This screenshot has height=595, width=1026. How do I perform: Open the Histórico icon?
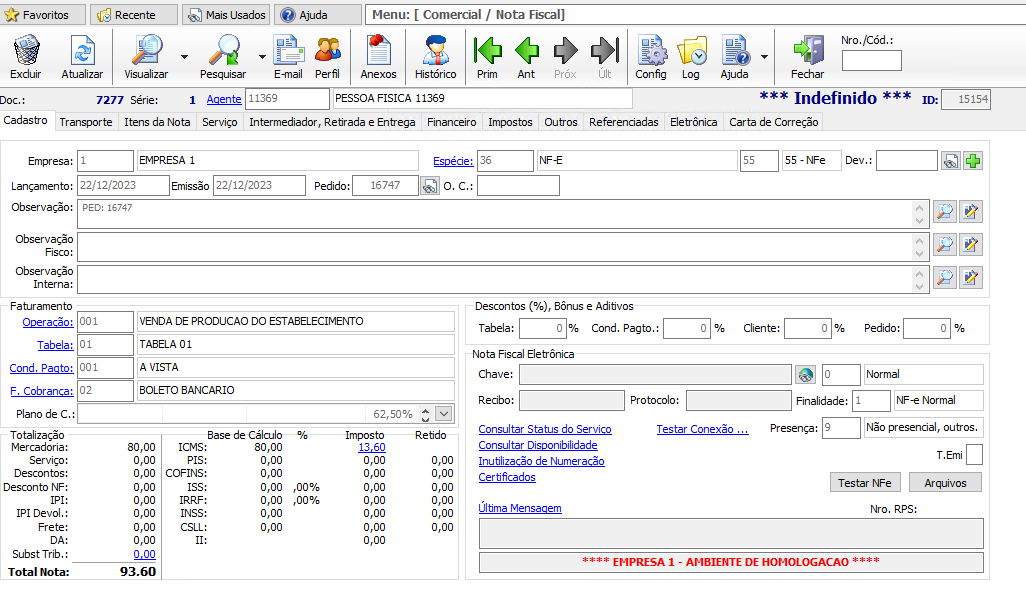pos(436,50)
